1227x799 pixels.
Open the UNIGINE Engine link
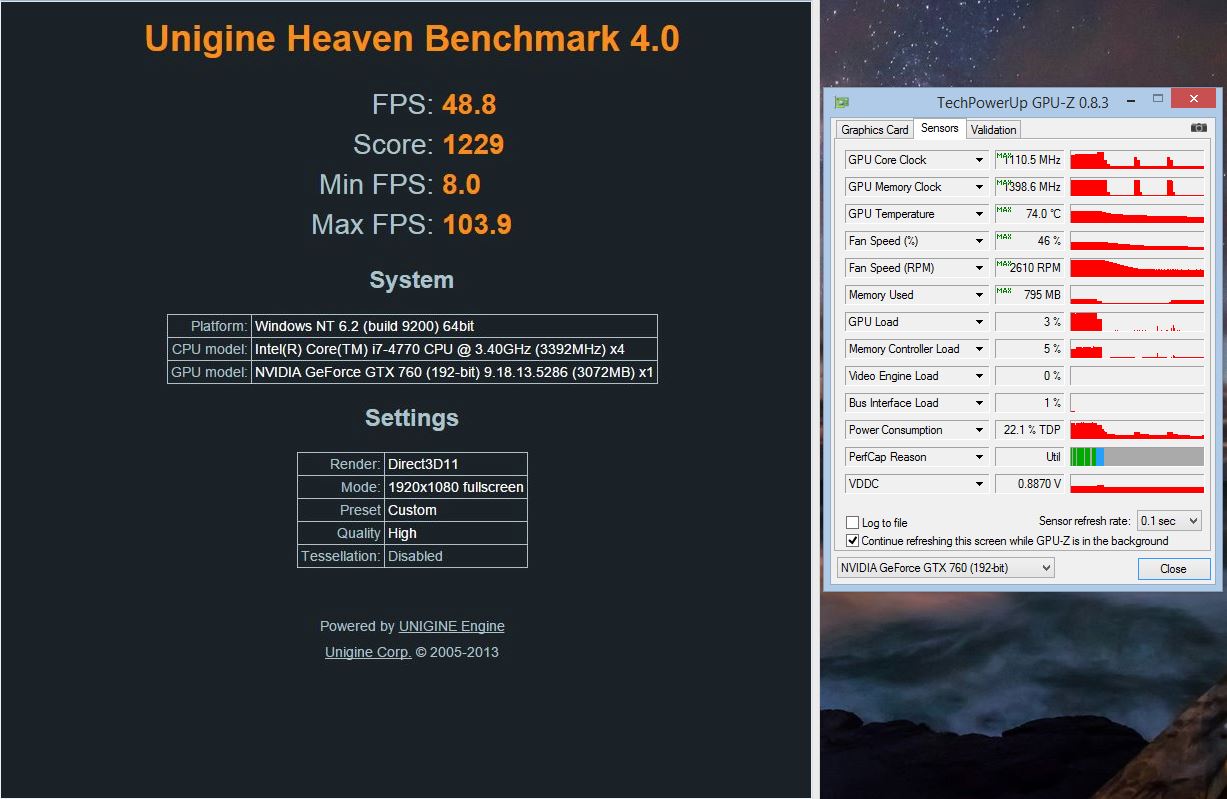point(451,626)
